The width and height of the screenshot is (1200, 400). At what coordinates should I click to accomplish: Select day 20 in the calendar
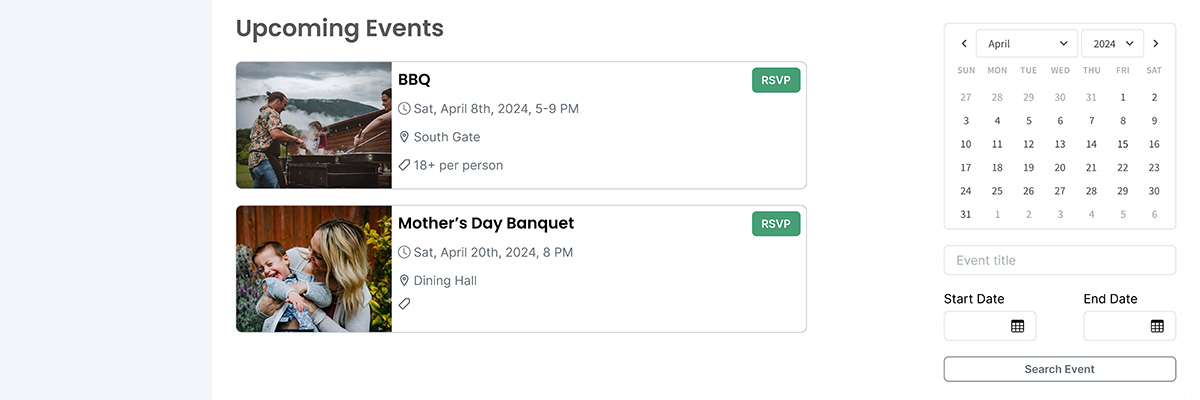click(1060, 168)
